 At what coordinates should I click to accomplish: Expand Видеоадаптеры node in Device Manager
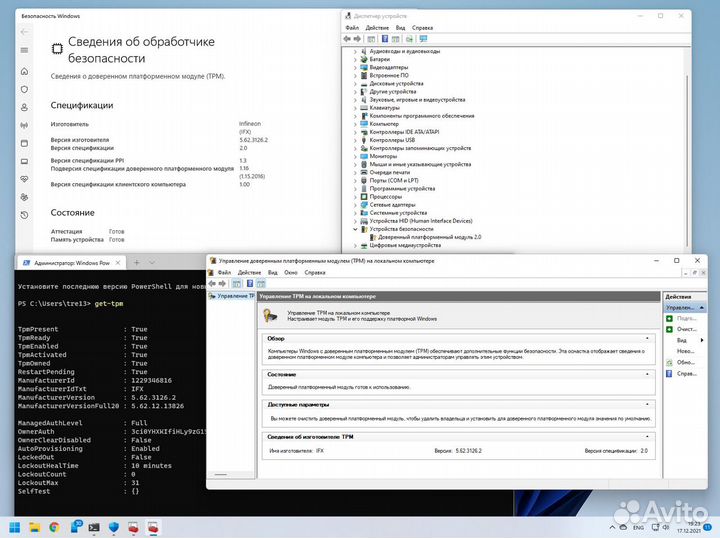point(355,67)
